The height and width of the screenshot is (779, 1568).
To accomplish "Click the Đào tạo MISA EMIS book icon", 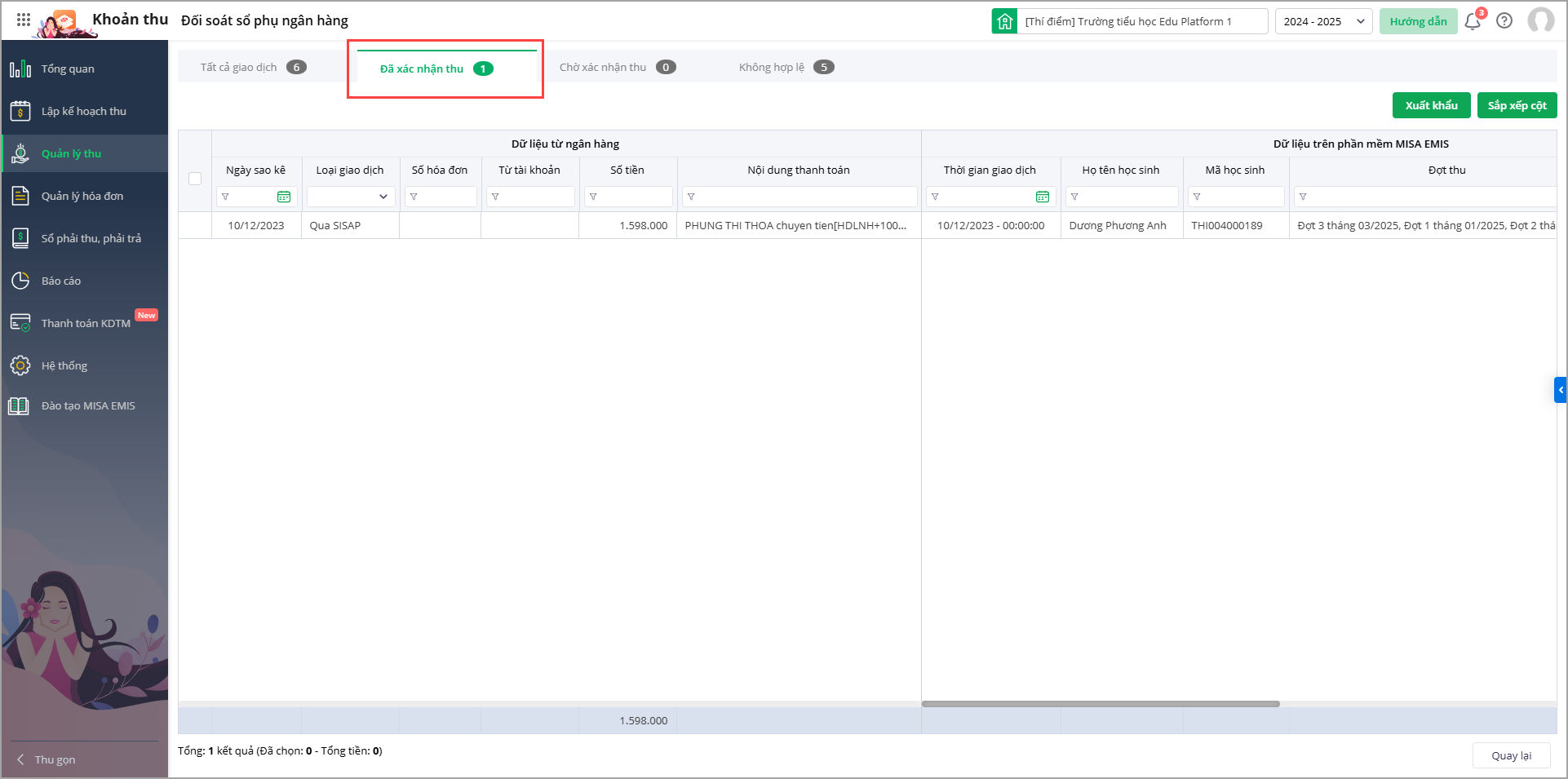I will [19, 405].
